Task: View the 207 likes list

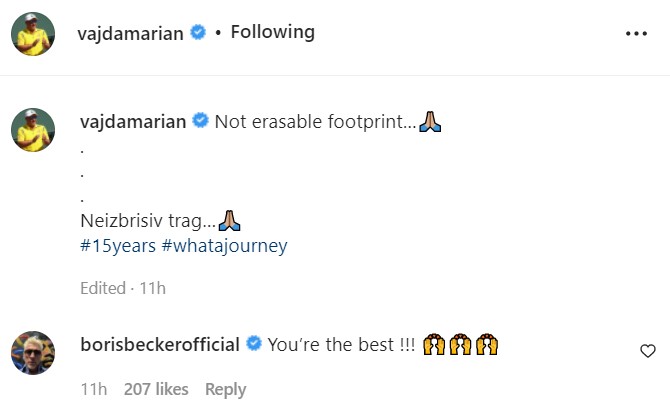Action: click(x=156, y=389)
